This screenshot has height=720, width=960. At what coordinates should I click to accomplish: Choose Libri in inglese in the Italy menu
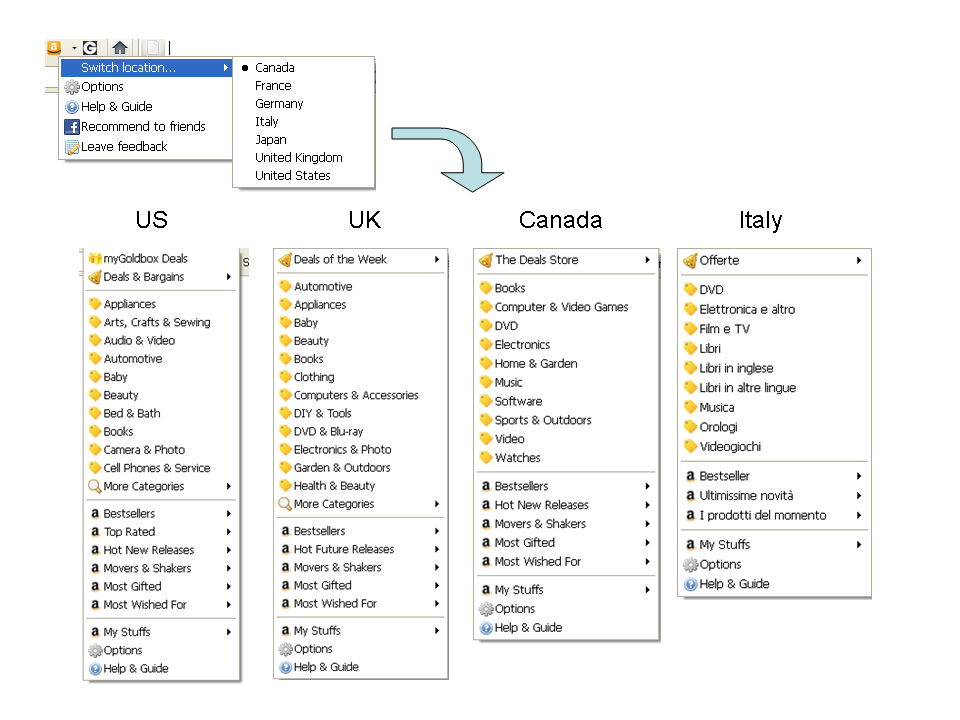pos(736,368)
